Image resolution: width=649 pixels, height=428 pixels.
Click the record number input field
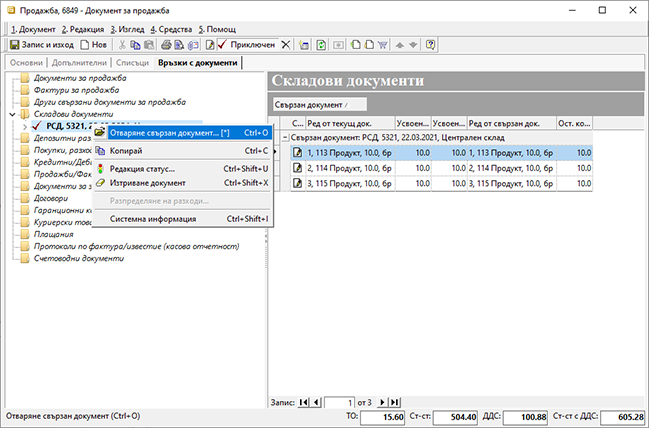click(x=340, y=402)
